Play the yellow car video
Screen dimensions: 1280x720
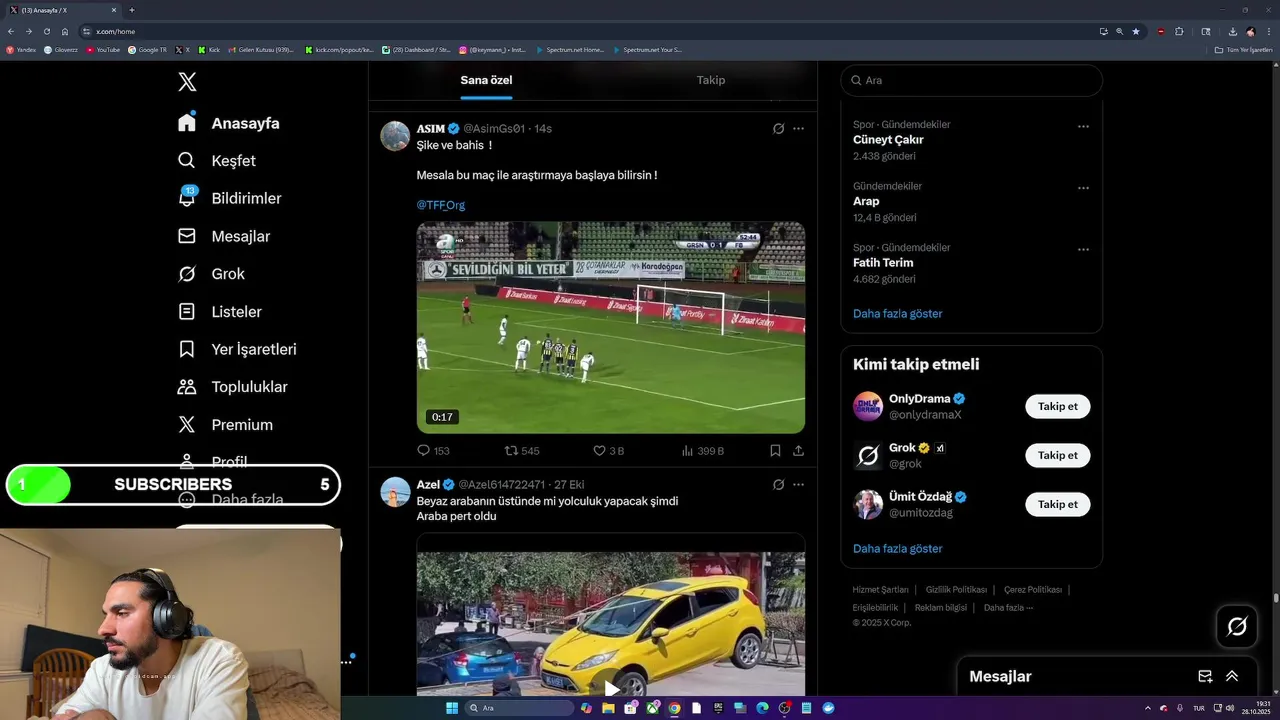pyautogui.click(x=611, y=689)
